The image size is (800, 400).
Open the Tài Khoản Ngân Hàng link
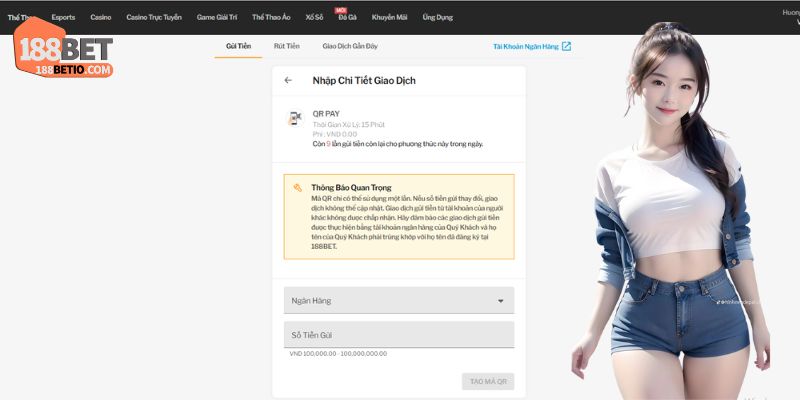pyautogui.click(x=525, y=46)
